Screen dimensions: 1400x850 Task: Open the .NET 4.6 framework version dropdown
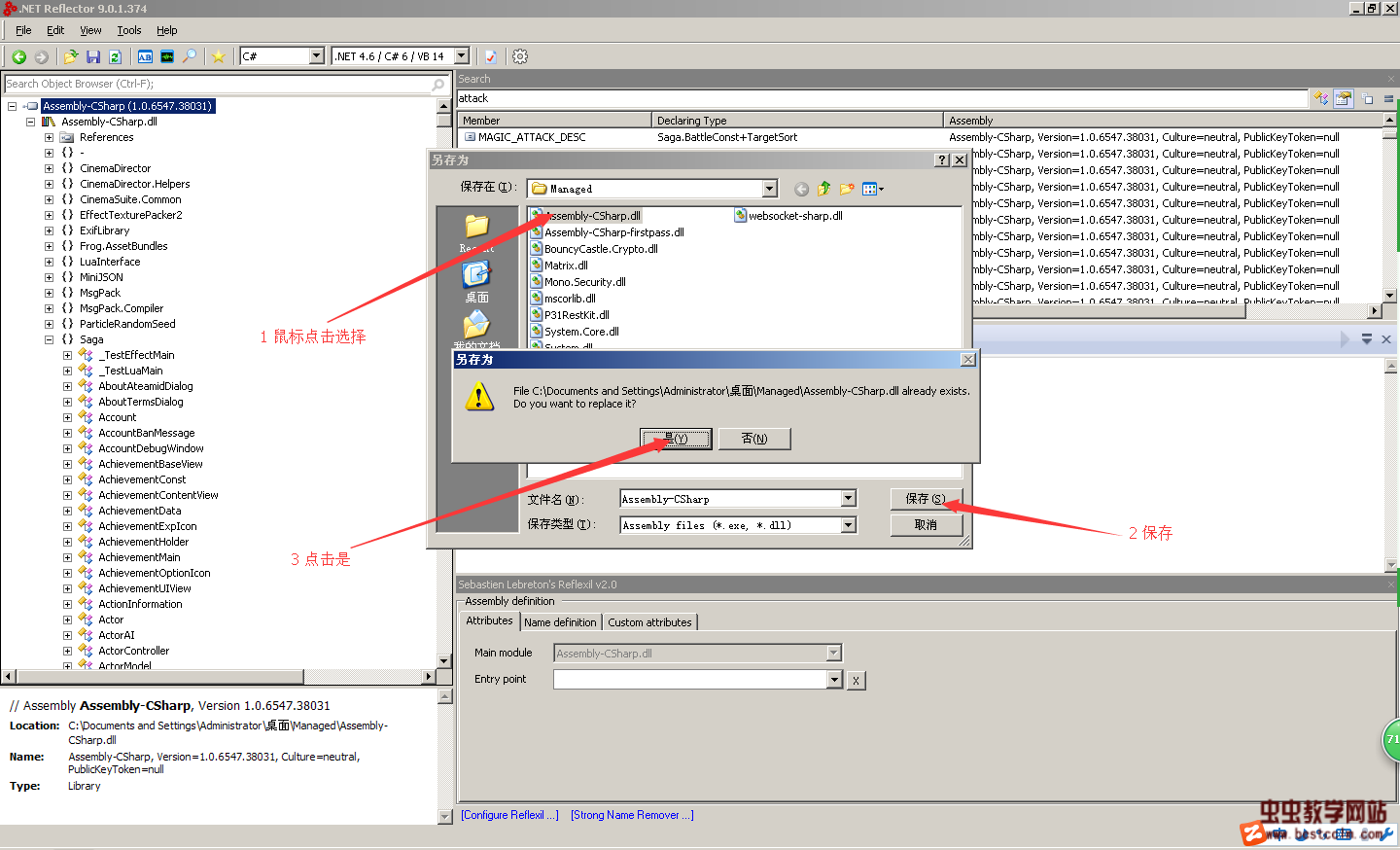(462, 56)
